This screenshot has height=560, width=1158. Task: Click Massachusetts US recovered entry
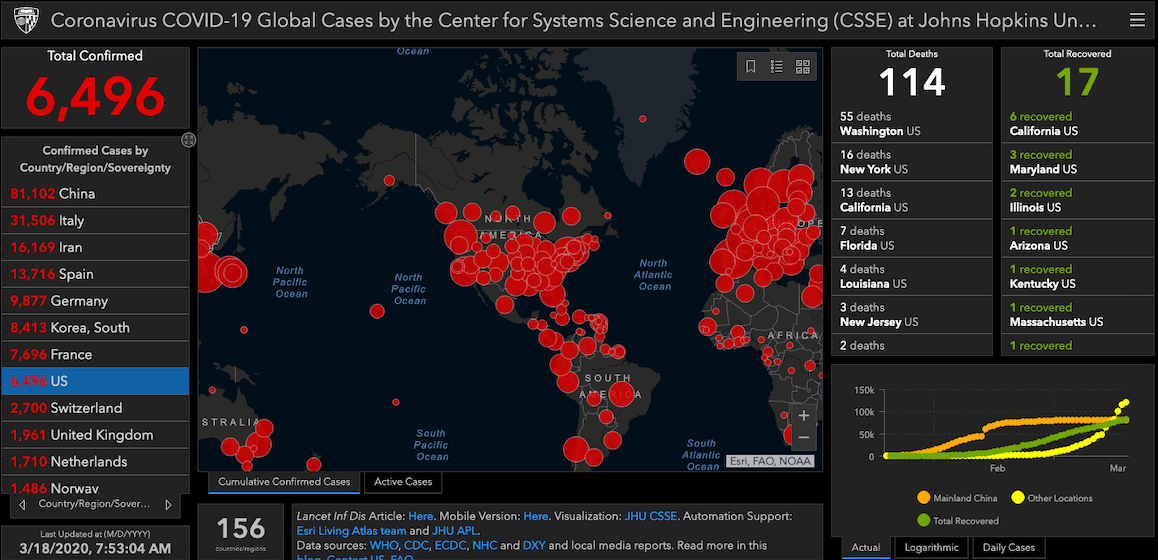(x=1078, y=314)
